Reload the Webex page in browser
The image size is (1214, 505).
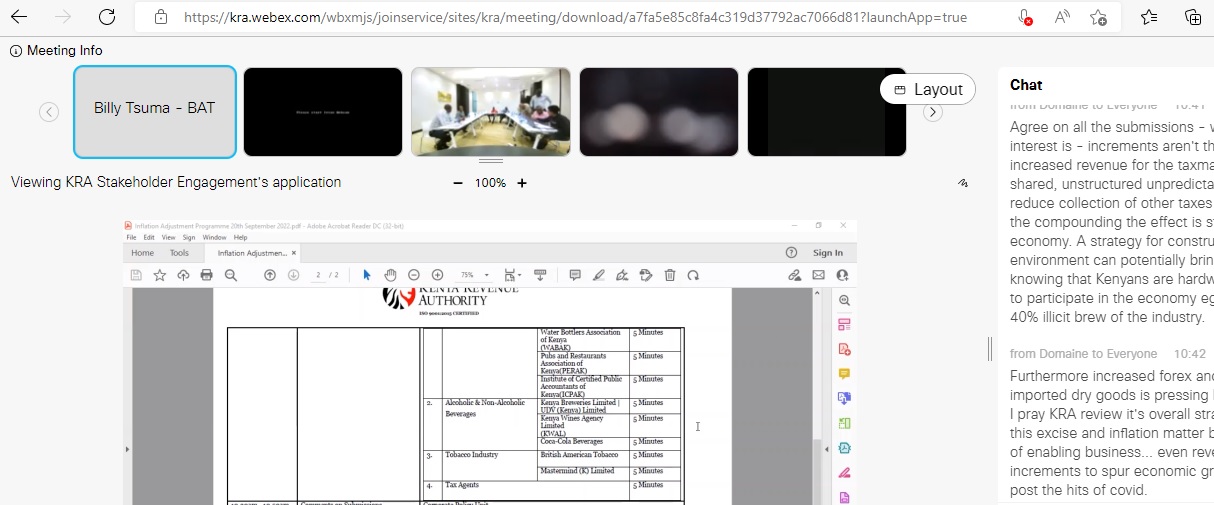(x=107, y=17)
